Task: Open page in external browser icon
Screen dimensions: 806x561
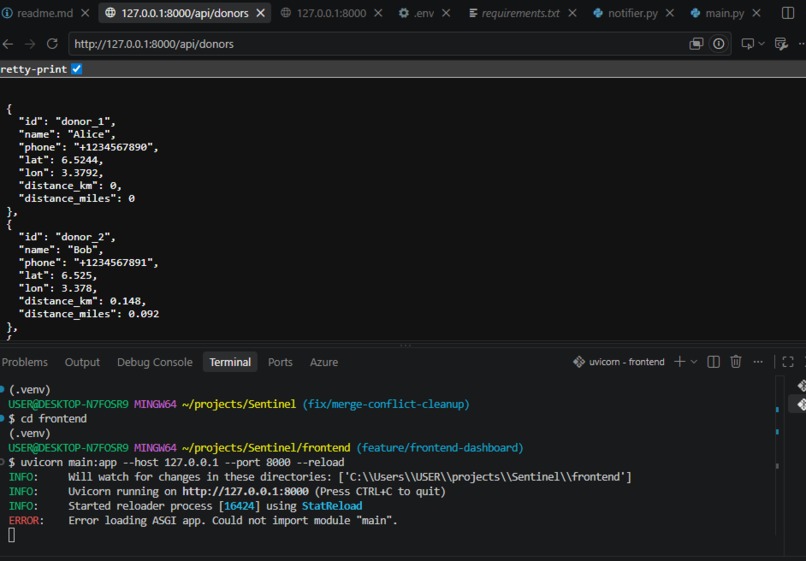Action: click(696, 44)
